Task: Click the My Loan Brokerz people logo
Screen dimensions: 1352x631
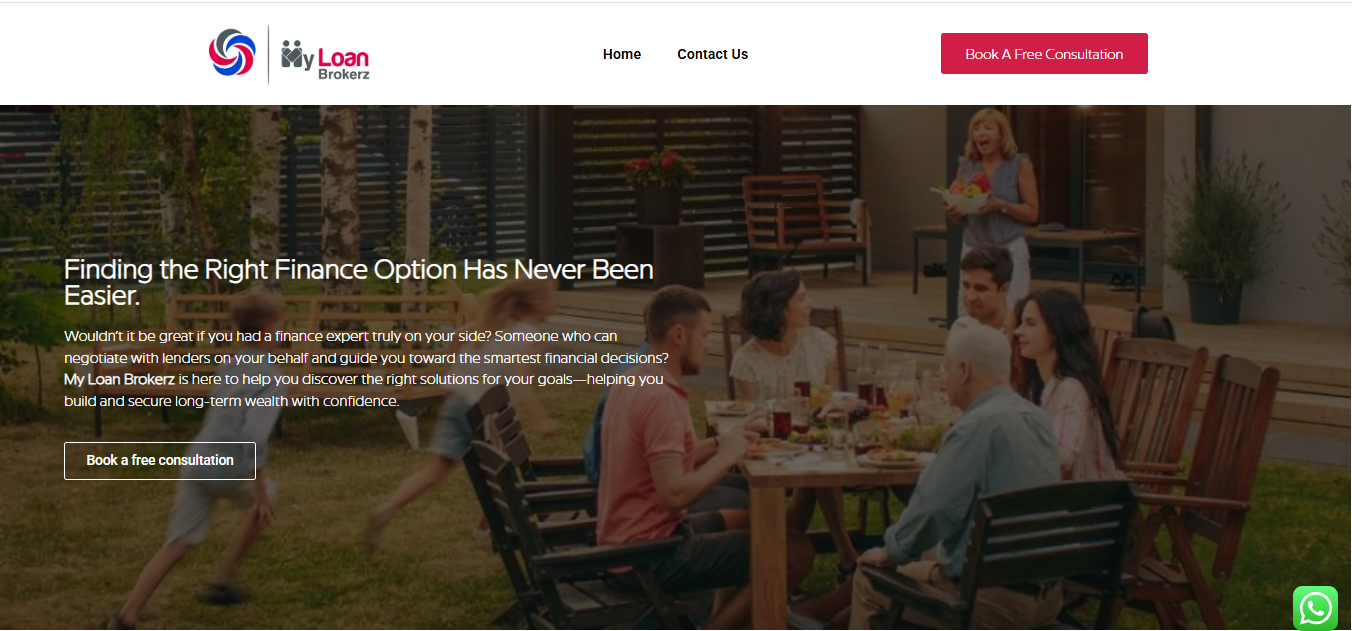Action: [x=325, y=59]
